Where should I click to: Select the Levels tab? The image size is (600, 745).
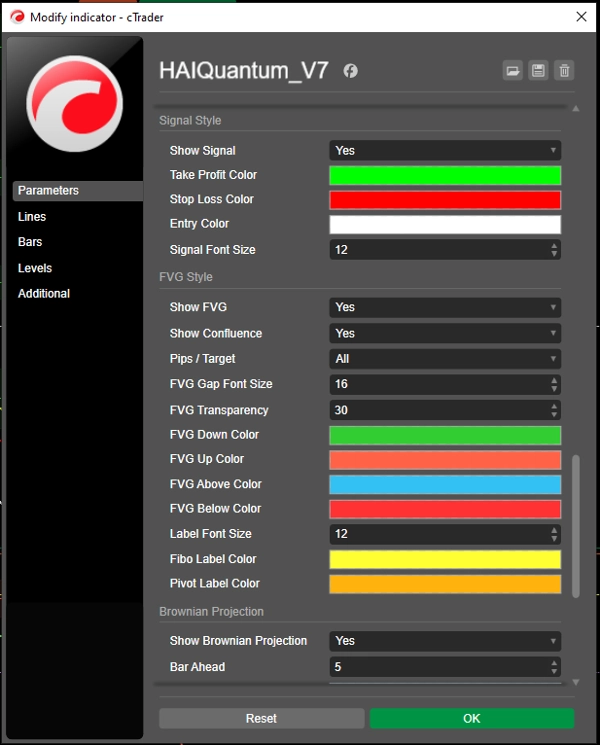35,268
